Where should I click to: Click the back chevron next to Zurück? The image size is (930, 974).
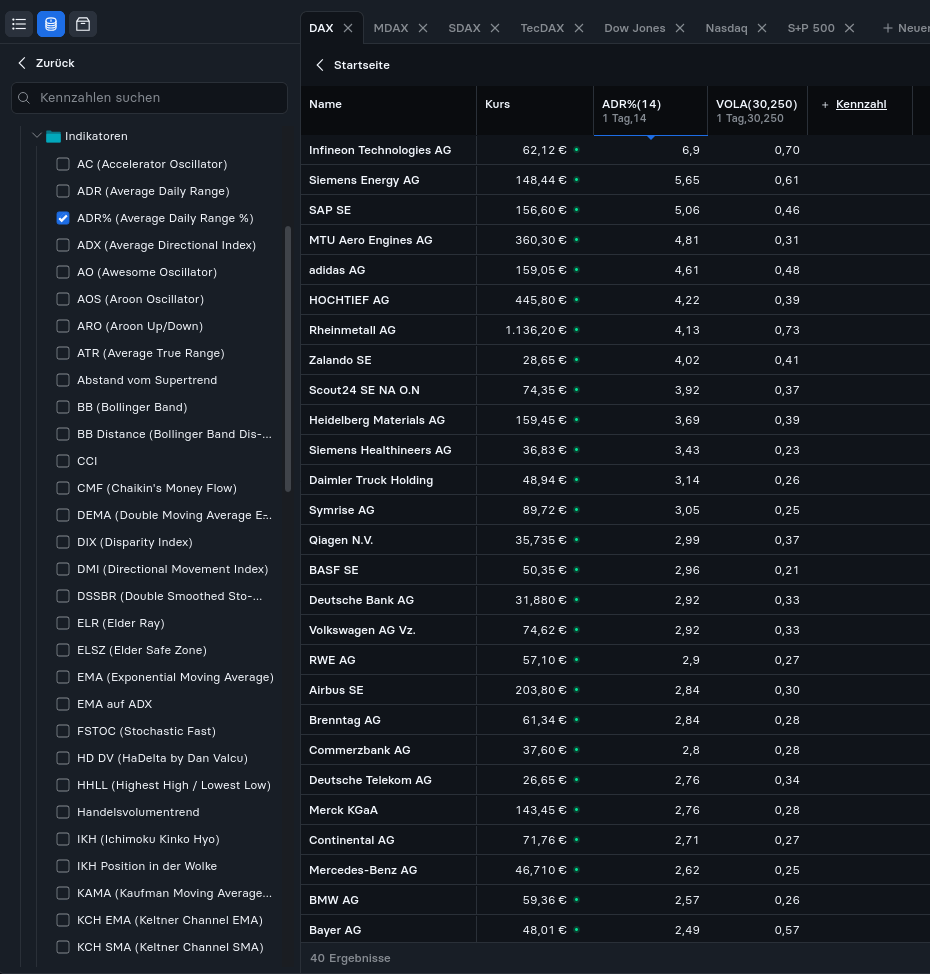[22, 63]
